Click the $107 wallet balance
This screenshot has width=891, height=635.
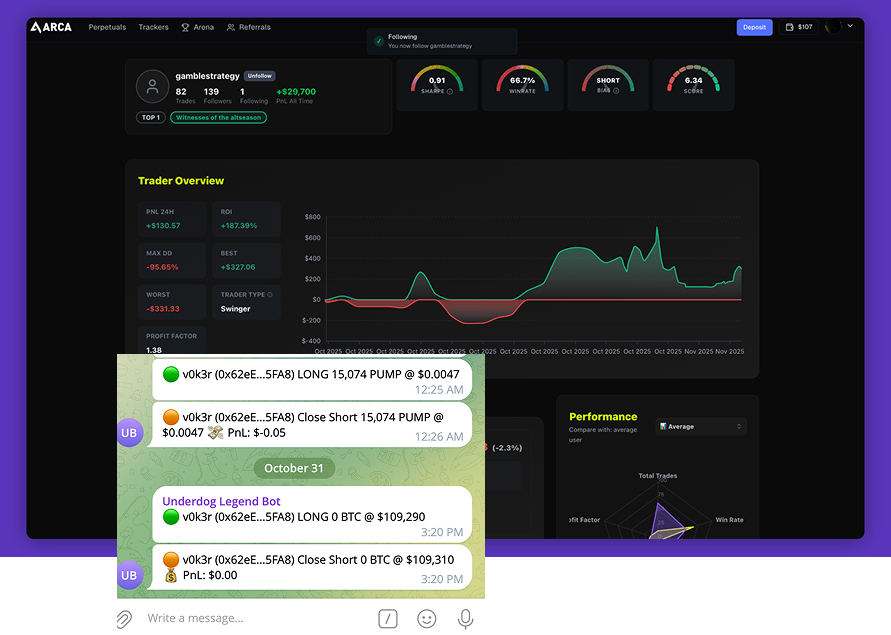tap(798, 27)
